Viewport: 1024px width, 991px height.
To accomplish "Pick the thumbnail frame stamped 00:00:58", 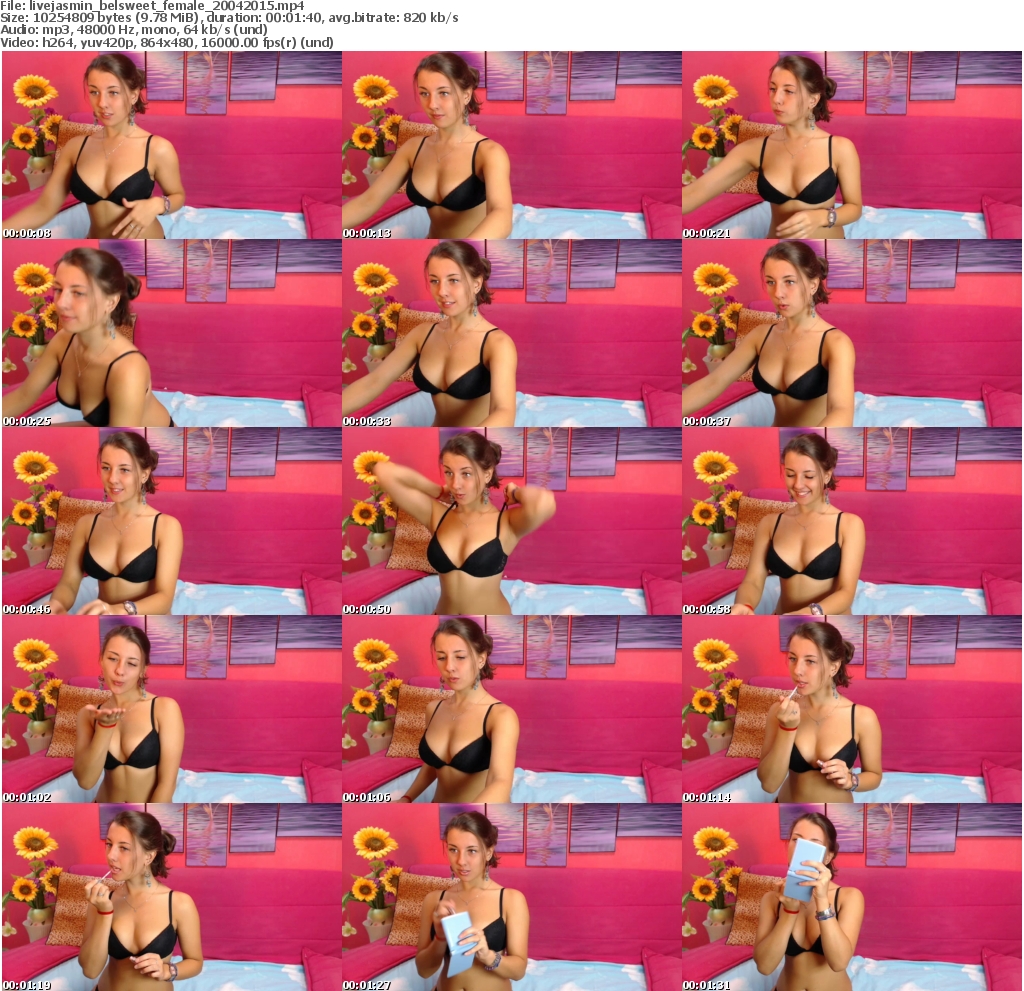I will point(852,521).
